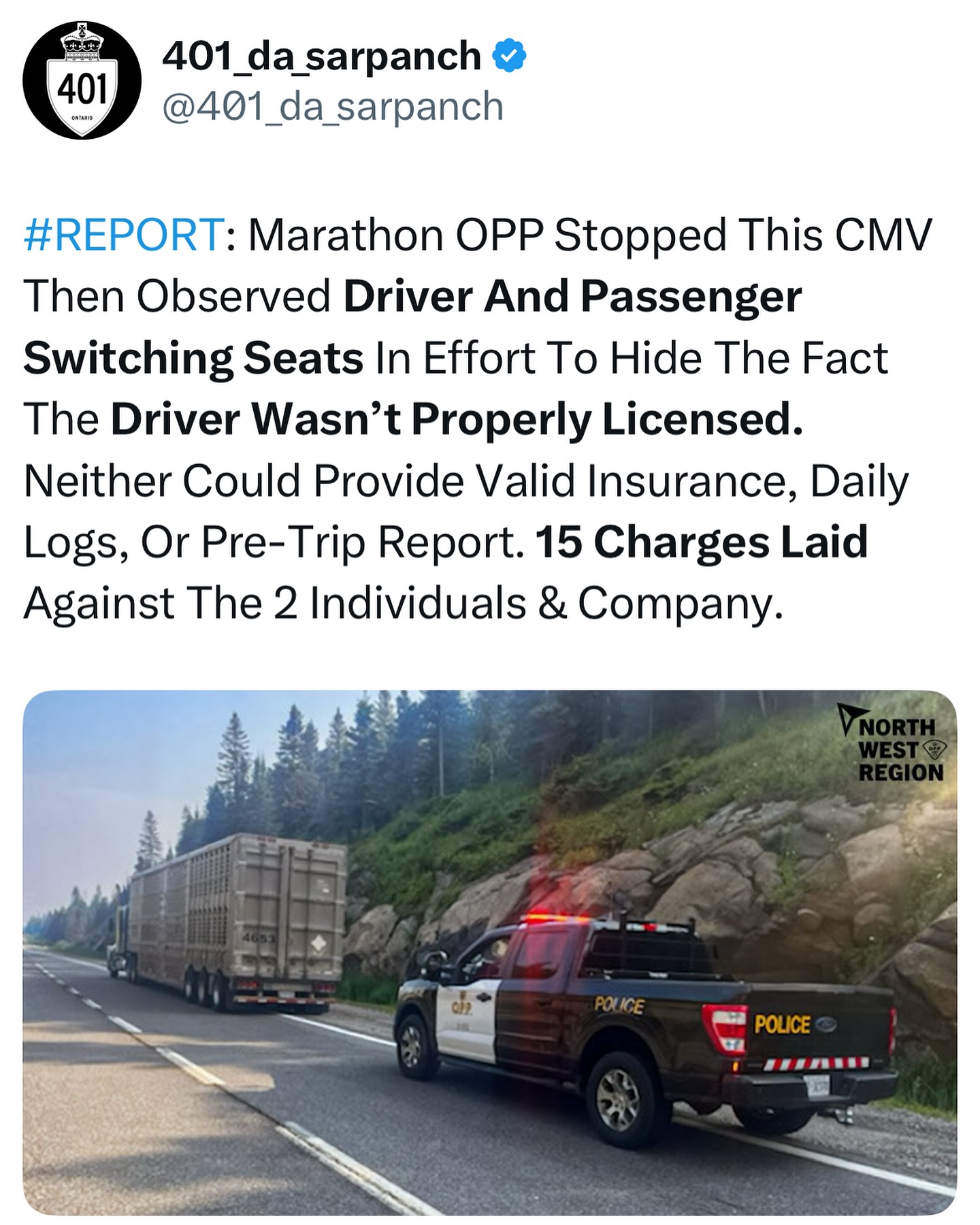
Task: Click the 401_da_sarpanch display name
Action: point(321,56)
